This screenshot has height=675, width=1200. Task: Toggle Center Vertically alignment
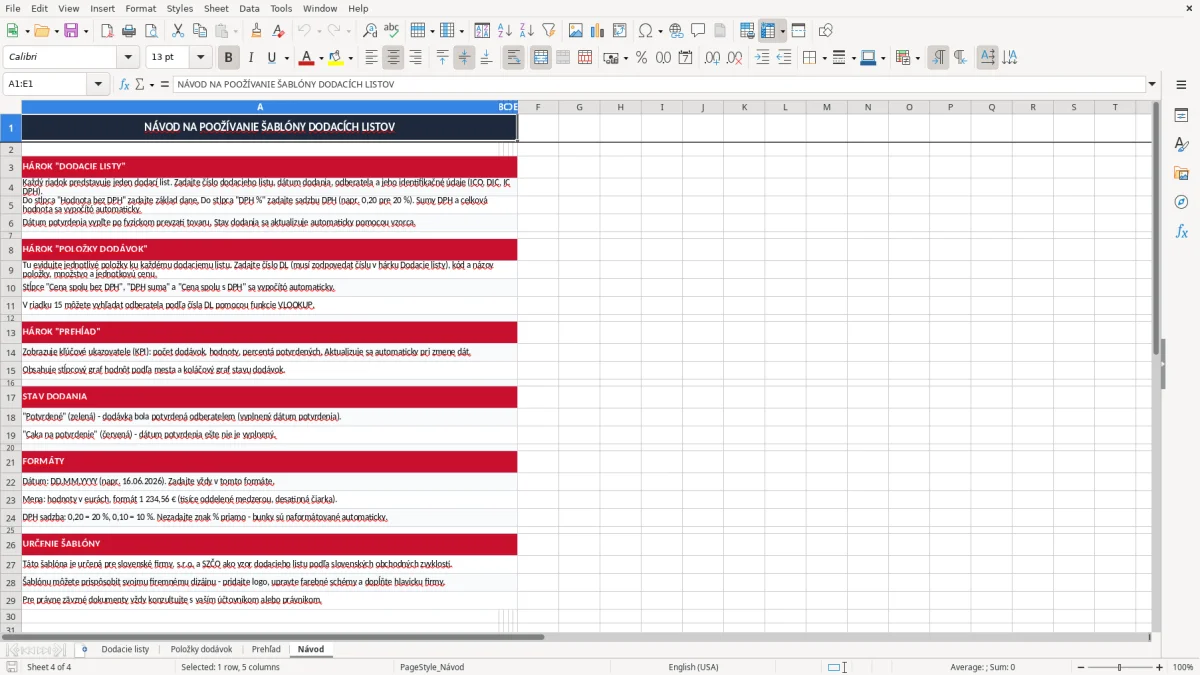pos(464,58)
